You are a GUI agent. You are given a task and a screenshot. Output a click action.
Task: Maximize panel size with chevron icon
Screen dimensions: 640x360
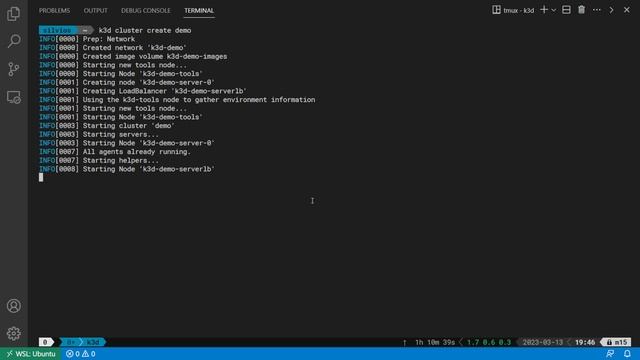pos(611,10)
